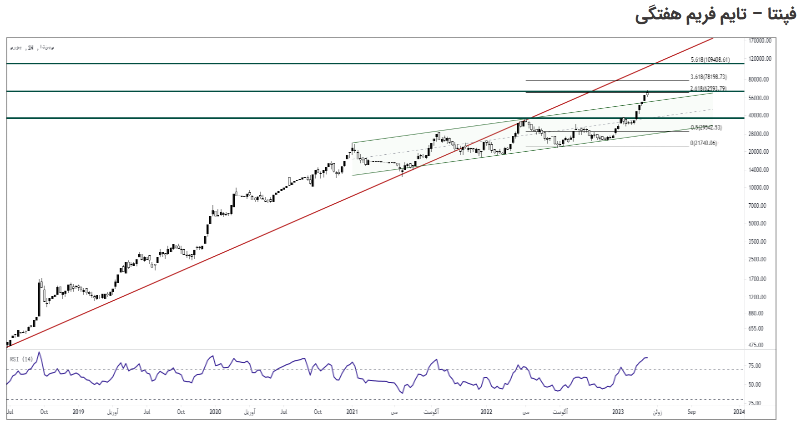806x433 pixels.
Task: Click the 2019 year marker on time axis
Action: click(x=77, y=411)
